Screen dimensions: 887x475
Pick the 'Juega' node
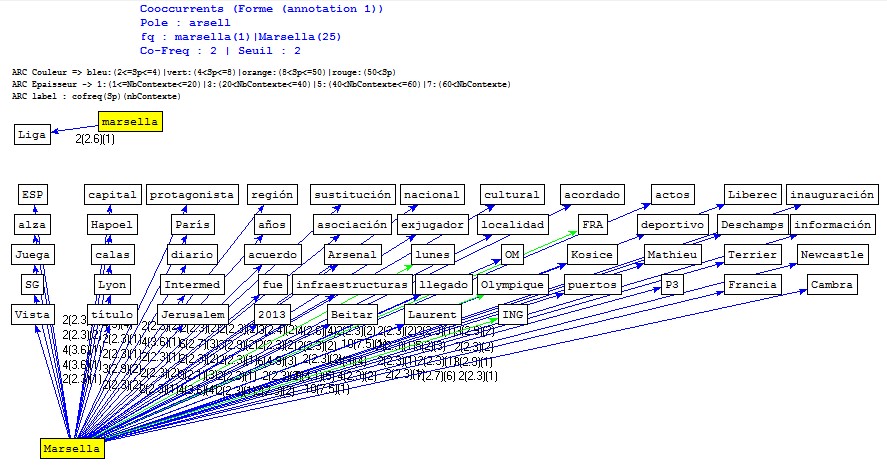click(x=32, y=254)
